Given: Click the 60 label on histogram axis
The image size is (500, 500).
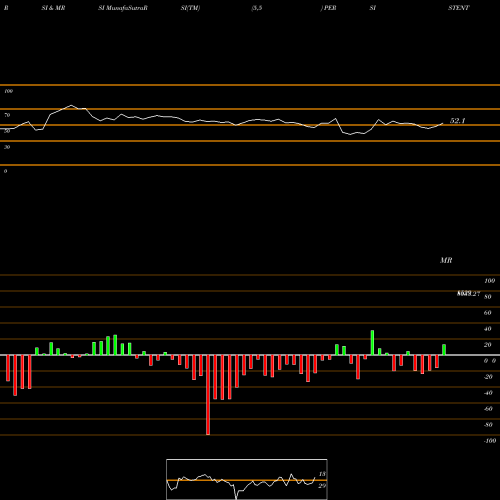Looking at the screenshot, I should (x=488, y=313).
